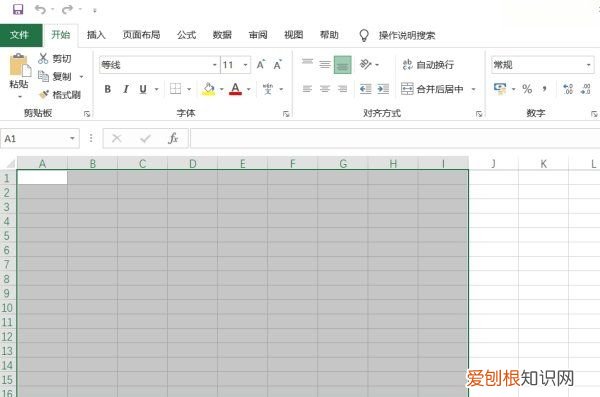
Task: Decrease font size with the smaller A icon
Action: point(278,64)
